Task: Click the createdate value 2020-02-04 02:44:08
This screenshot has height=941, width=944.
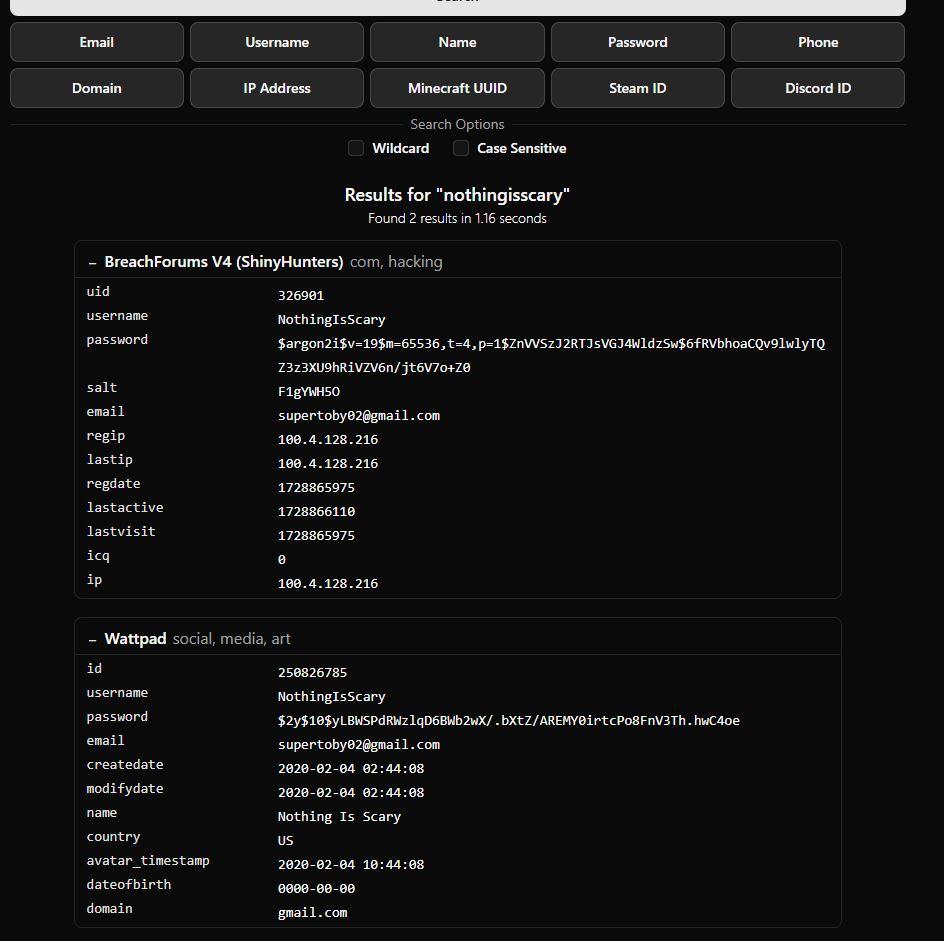Action: tap(351, 769)
